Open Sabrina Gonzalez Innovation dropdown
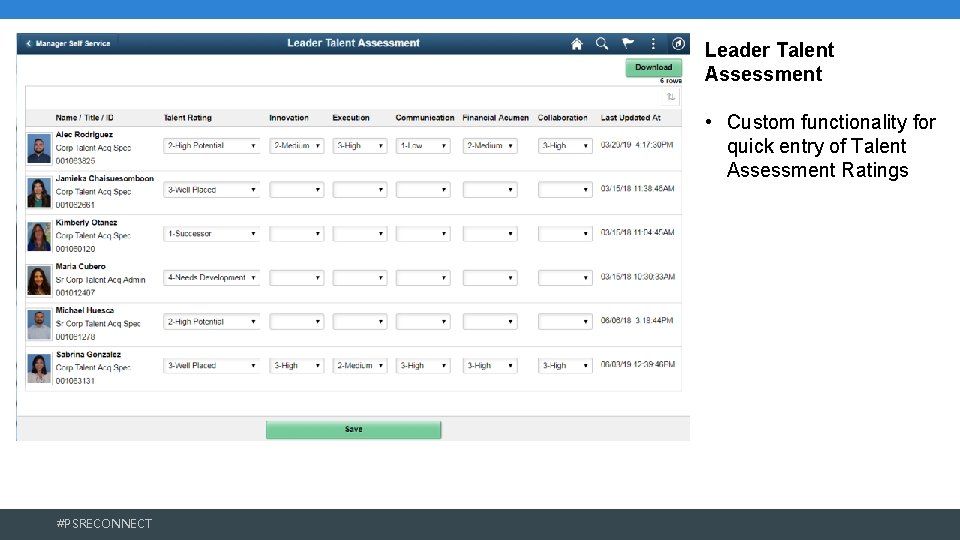Image resolution: width=960 pixels, height=540 pixels. 296,366
